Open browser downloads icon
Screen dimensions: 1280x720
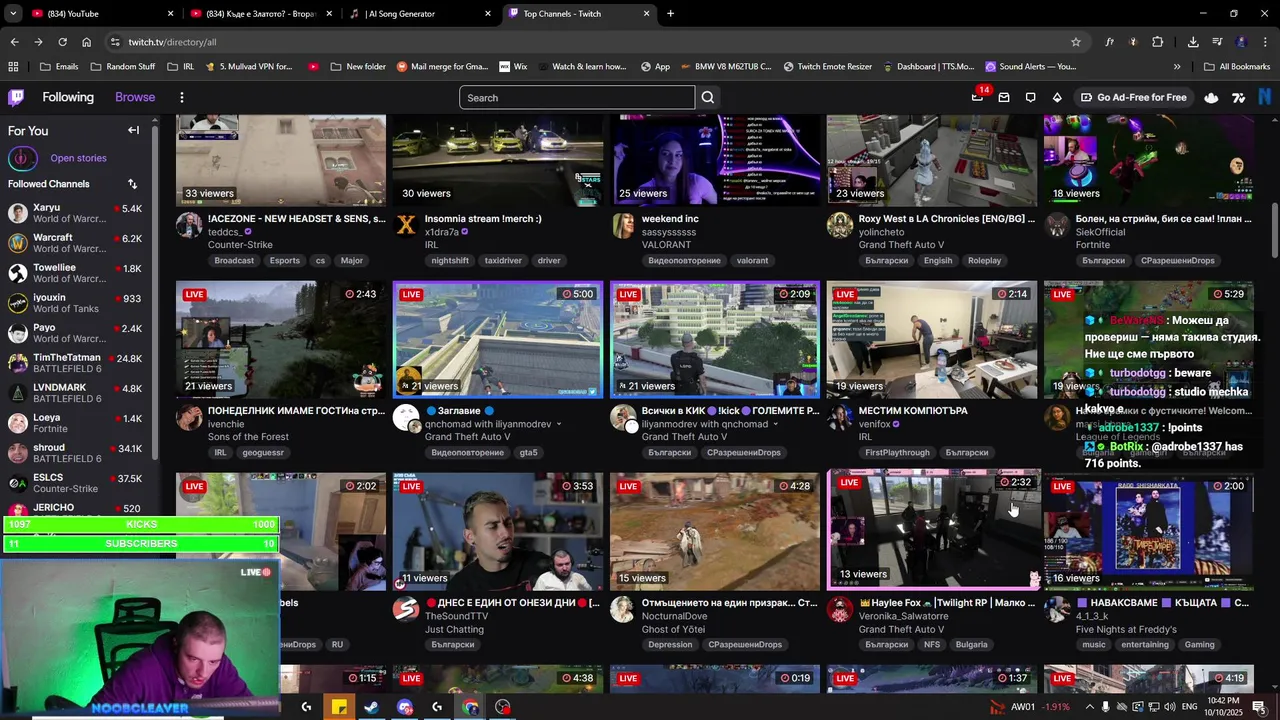click(1193, 42)
